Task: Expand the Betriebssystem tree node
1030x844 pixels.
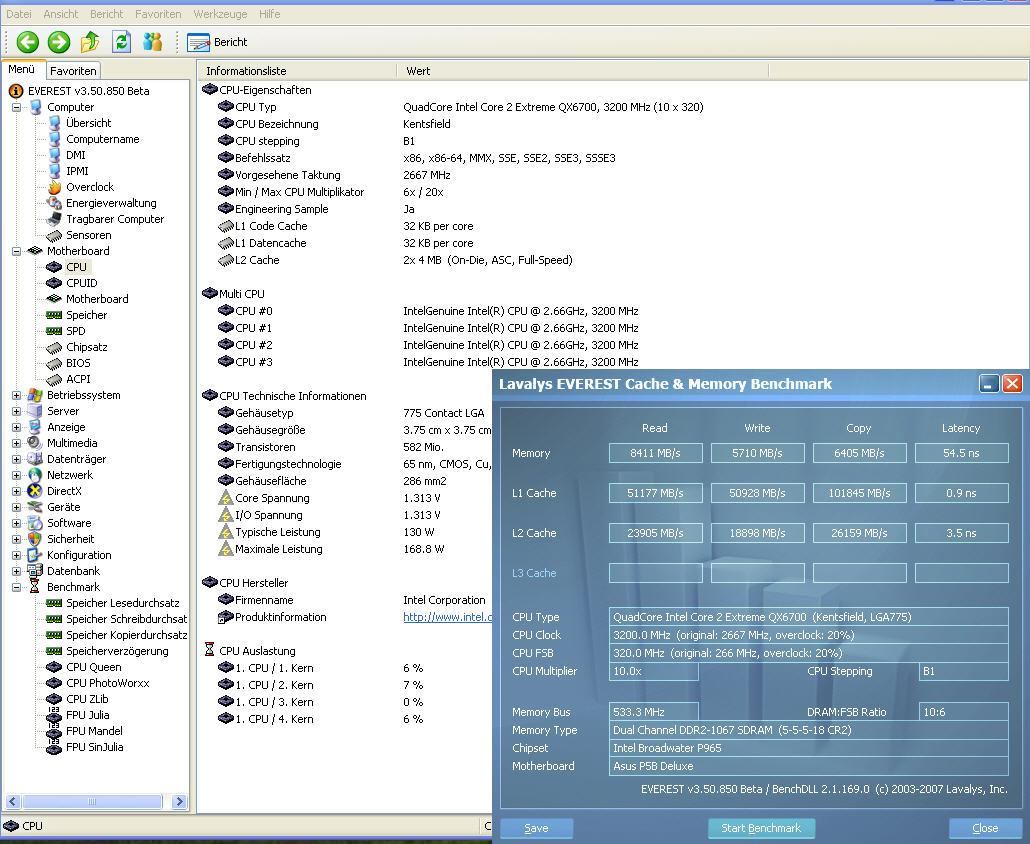Action: (x=16, y=395)
